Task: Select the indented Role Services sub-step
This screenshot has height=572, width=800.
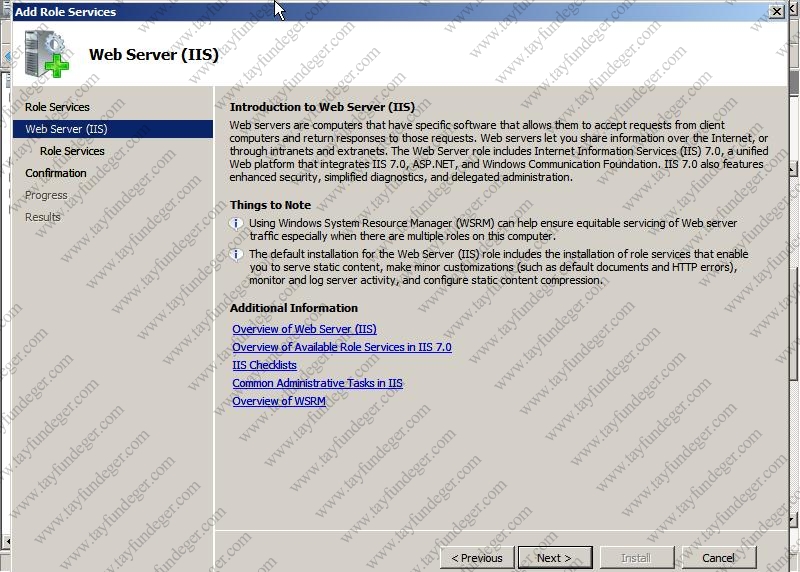Action: 72,151
